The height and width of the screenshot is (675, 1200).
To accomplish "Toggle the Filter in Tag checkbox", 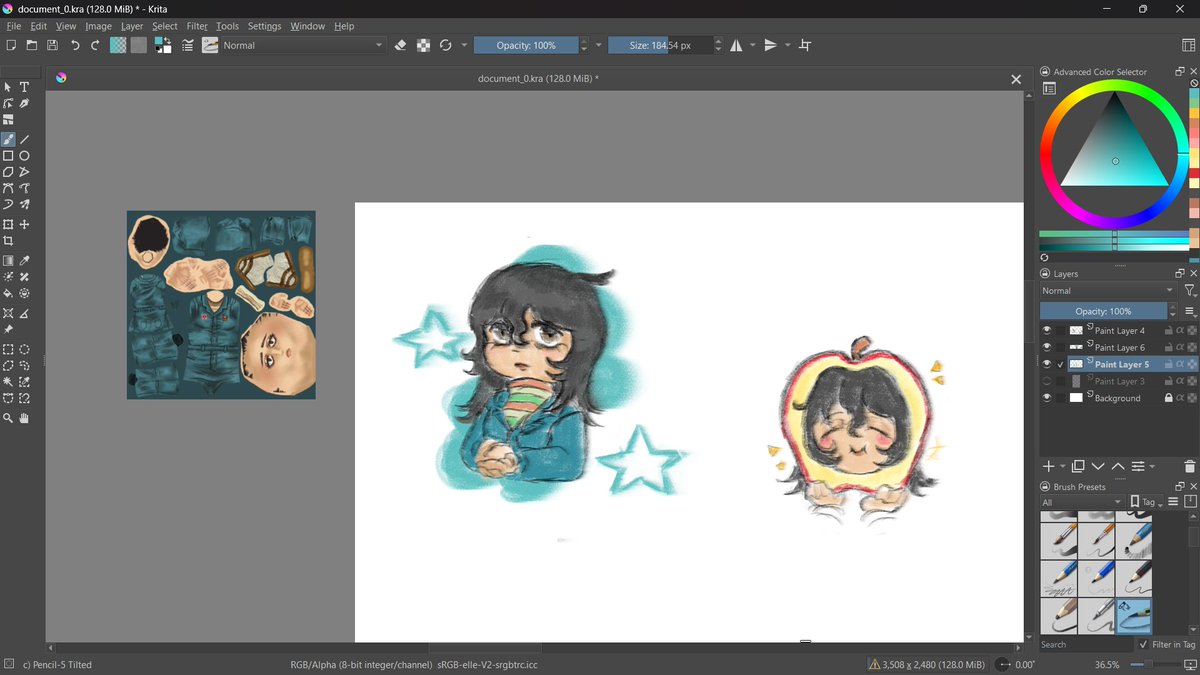I will click(x=1144, y=644).
